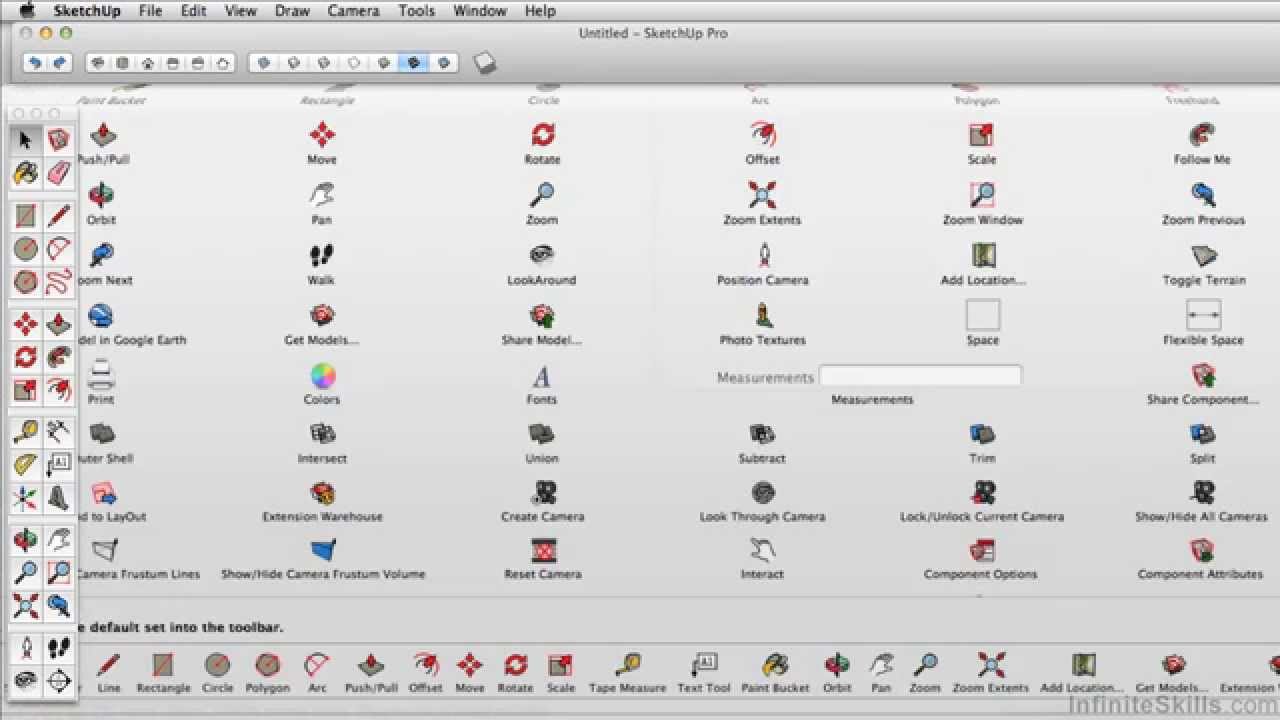Viewport: 1280px width, 720px height.
Task: Click the Component Attributes icon
Action: (1202, 550)
